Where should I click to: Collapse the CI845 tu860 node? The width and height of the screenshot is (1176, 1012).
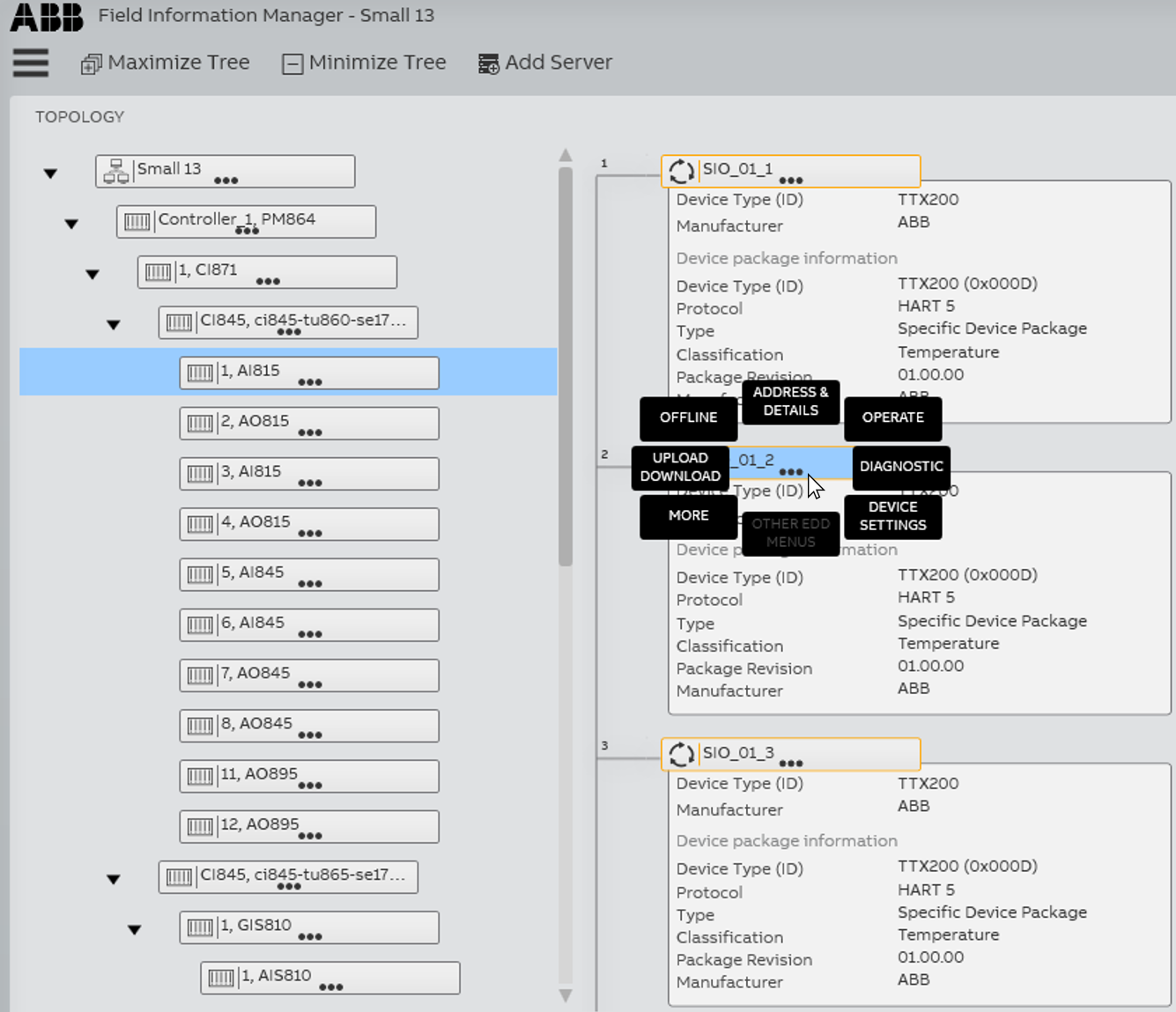tap(114, 324)
